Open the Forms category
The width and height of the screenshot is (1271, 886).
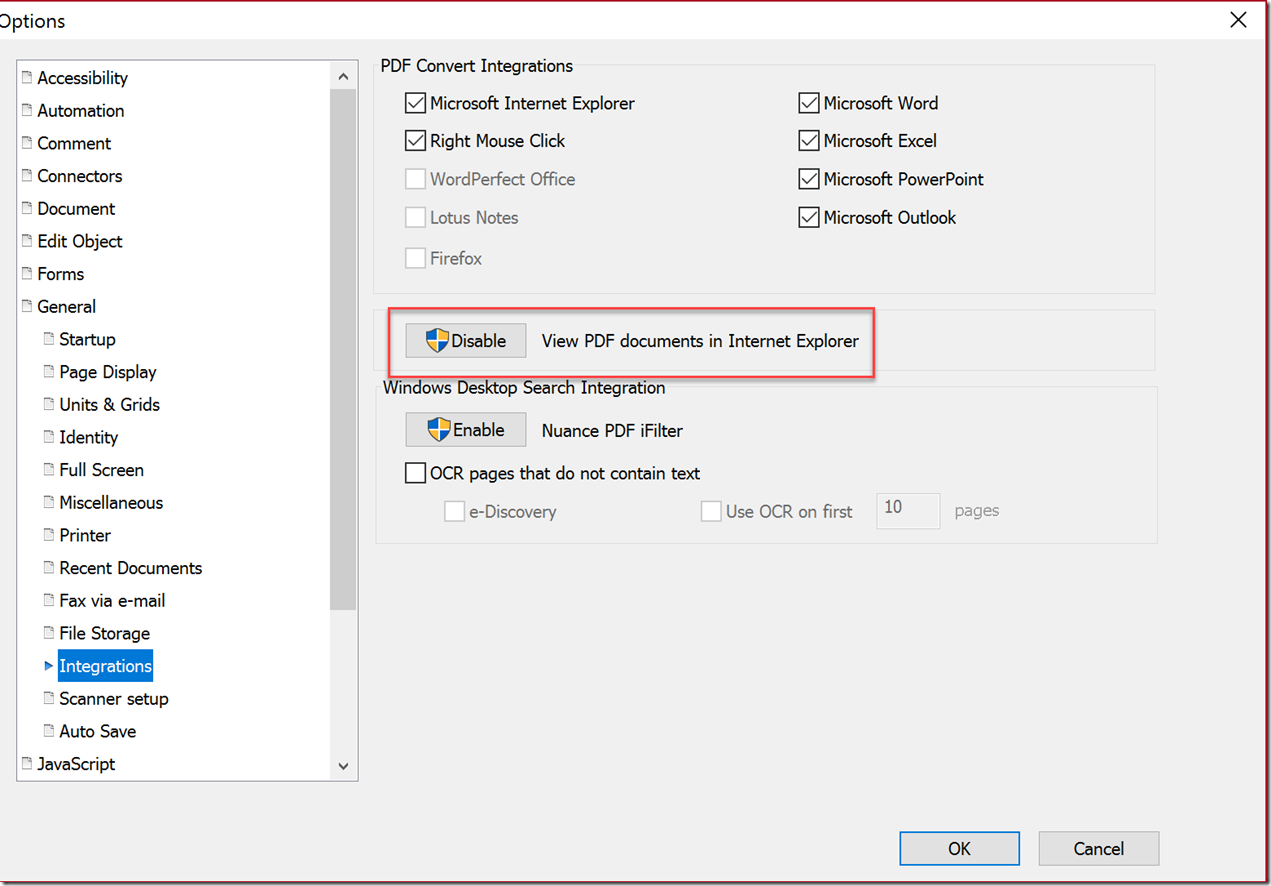[x=61, y=274]
